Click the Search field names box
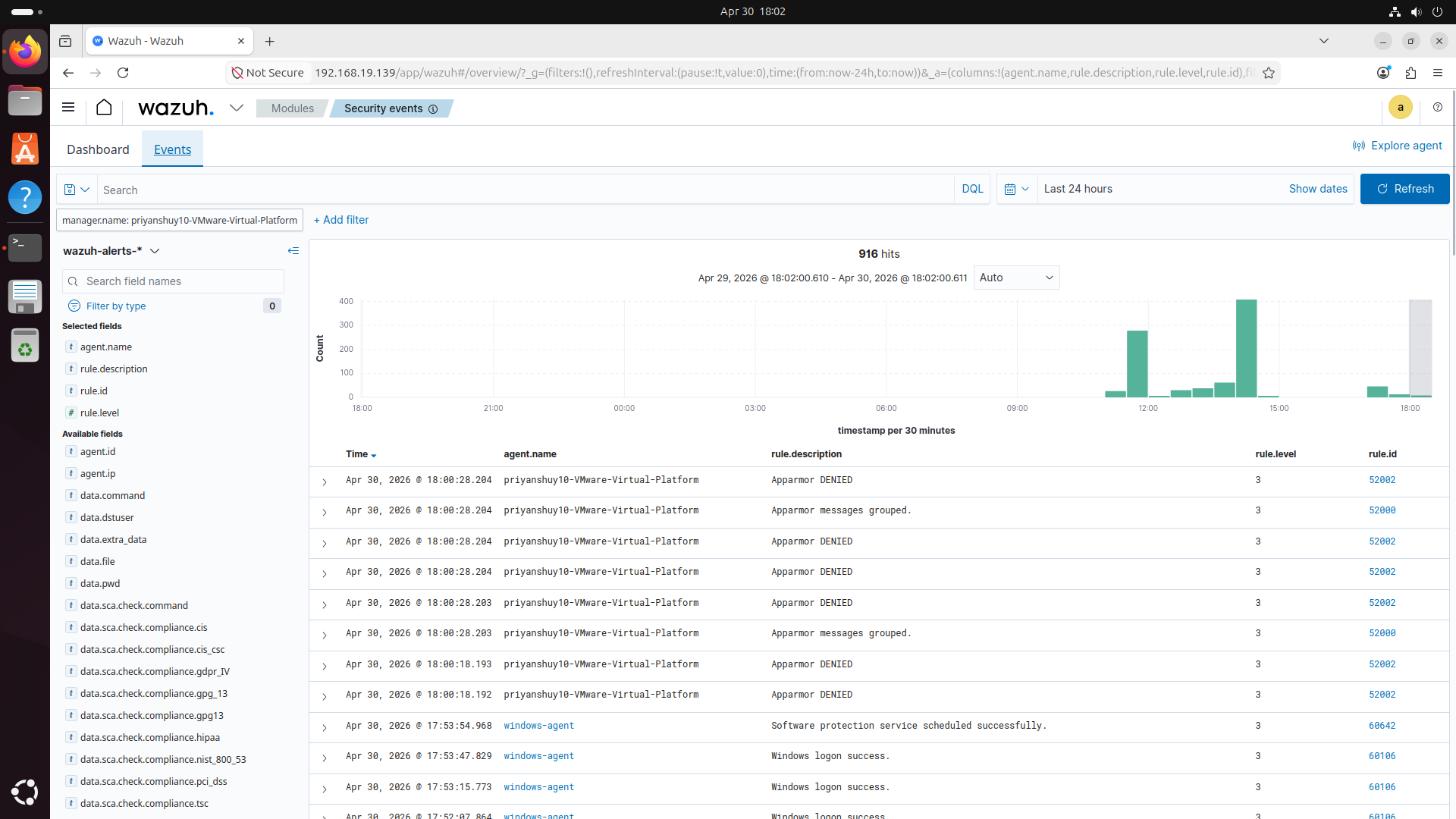The width and height of the screenshot is (1456, 819). coord(173,281)
